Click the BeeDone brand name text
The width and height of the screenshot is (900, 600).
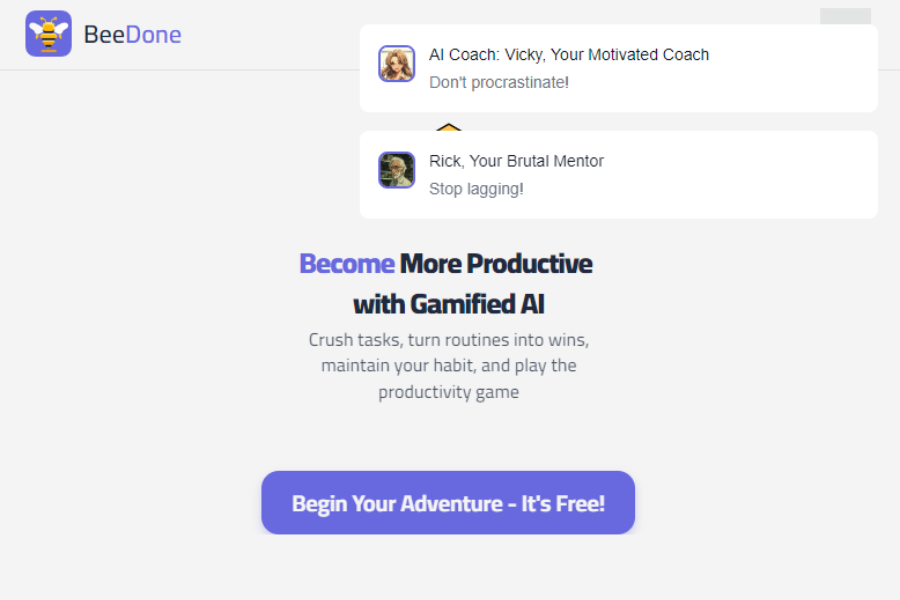click(x=131, y=34)
